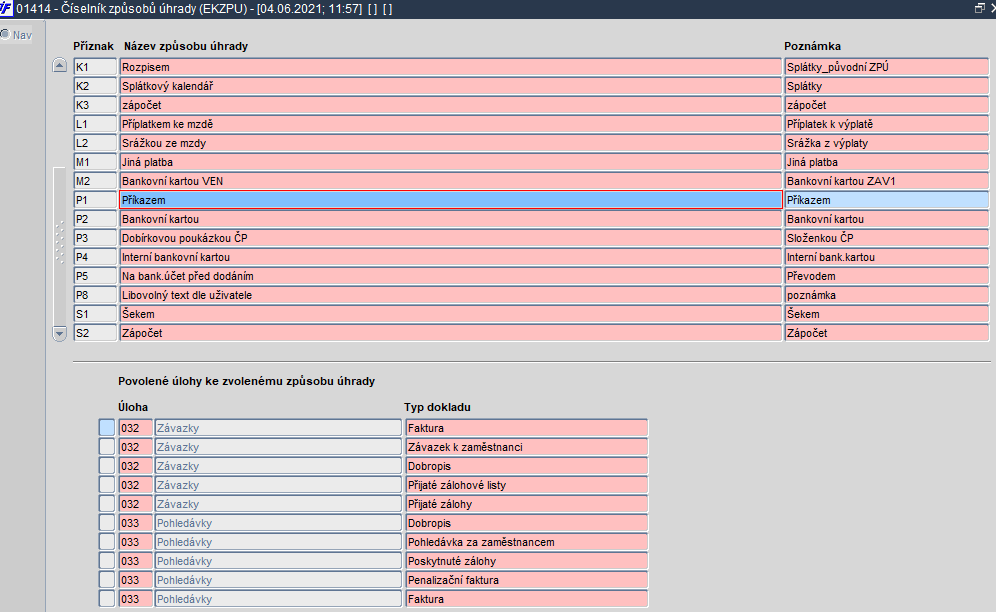The image size is (996, 612).
Task: Toggle checkbox for 033 Pohledávky Faktura row
Action: pyautogui.click(x=107, y=599)
